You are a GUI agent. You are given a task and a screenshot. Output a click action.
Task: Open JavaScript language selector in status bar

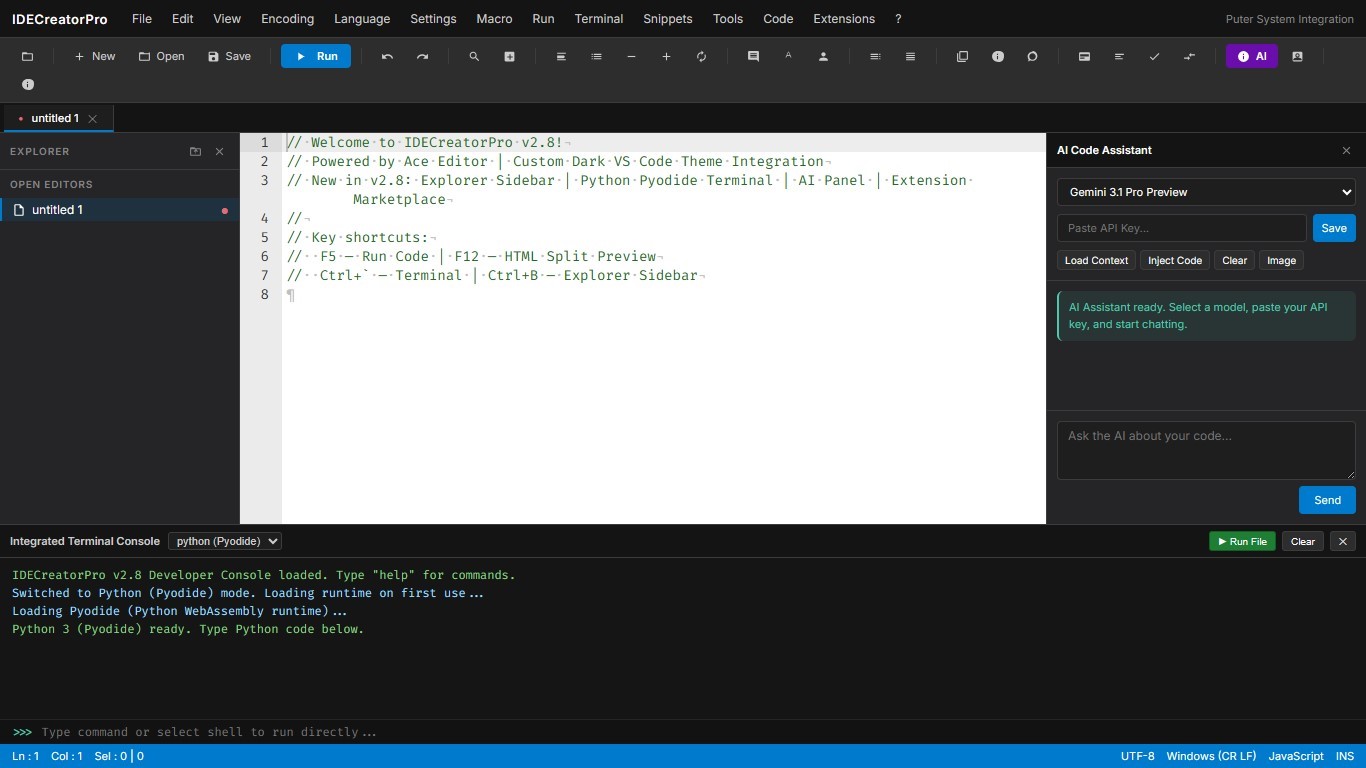coord(1296,756)
